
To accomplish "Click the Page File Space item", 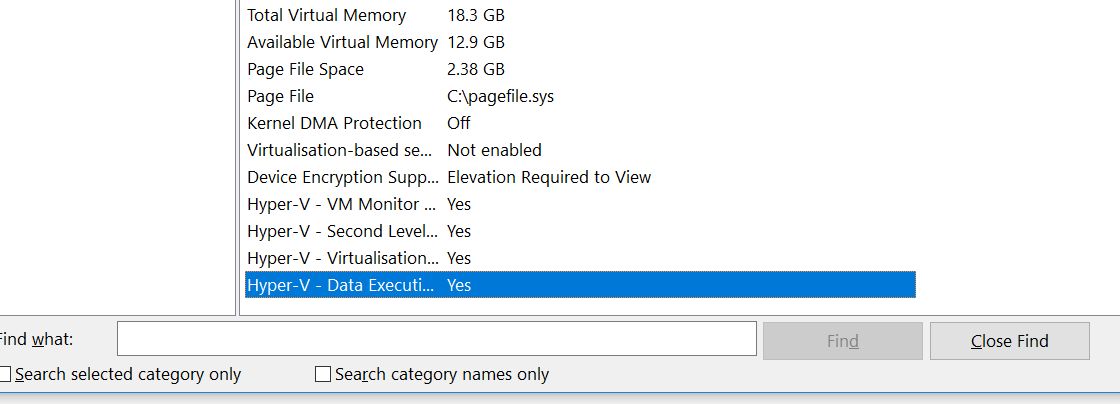I will (x=305, y=70).
